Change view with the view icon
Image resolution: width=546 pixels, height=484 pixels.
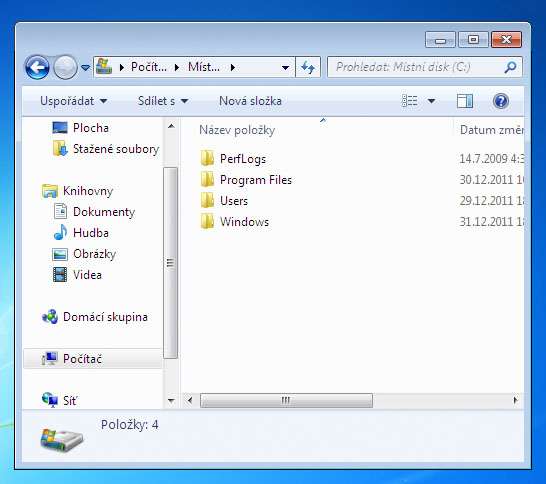(x=410, y=101)
